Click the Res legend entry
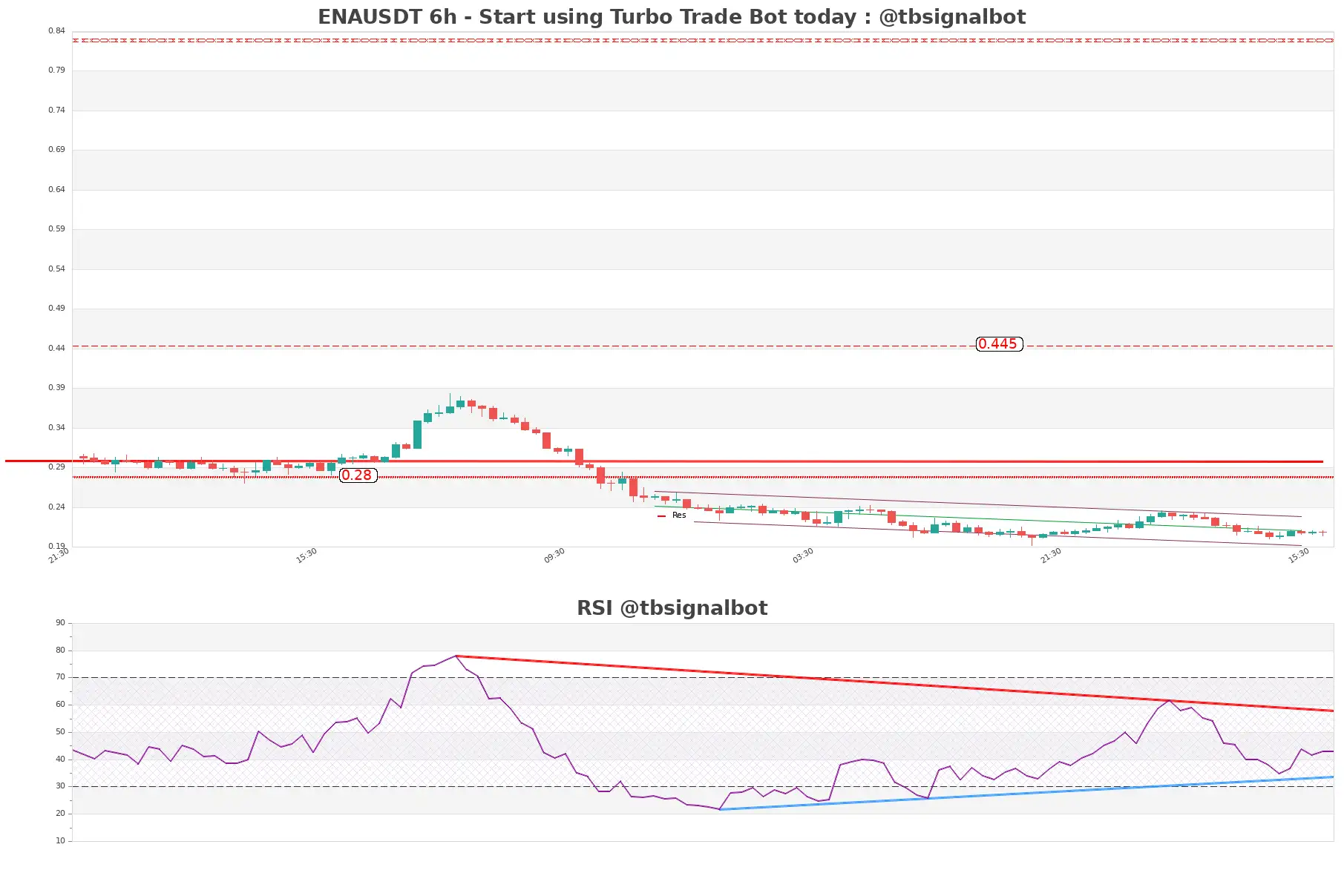The width and height of the screenshot is (1344, 896). click(x=672, y=515)
